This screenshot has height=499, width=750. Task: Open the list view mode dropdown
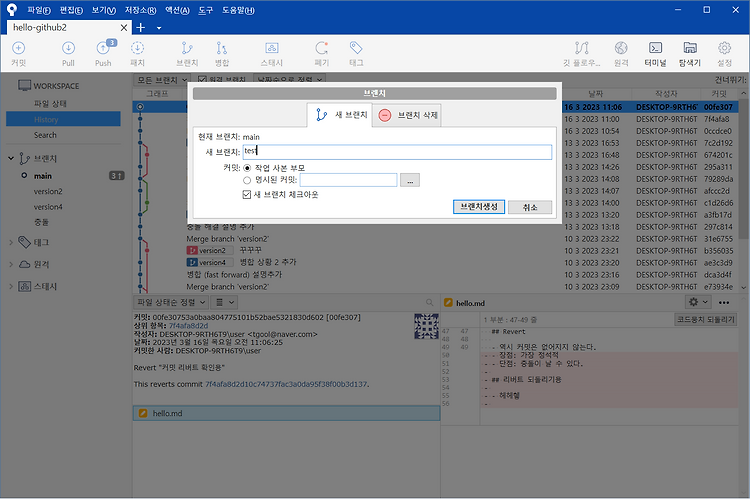(224, 302)
